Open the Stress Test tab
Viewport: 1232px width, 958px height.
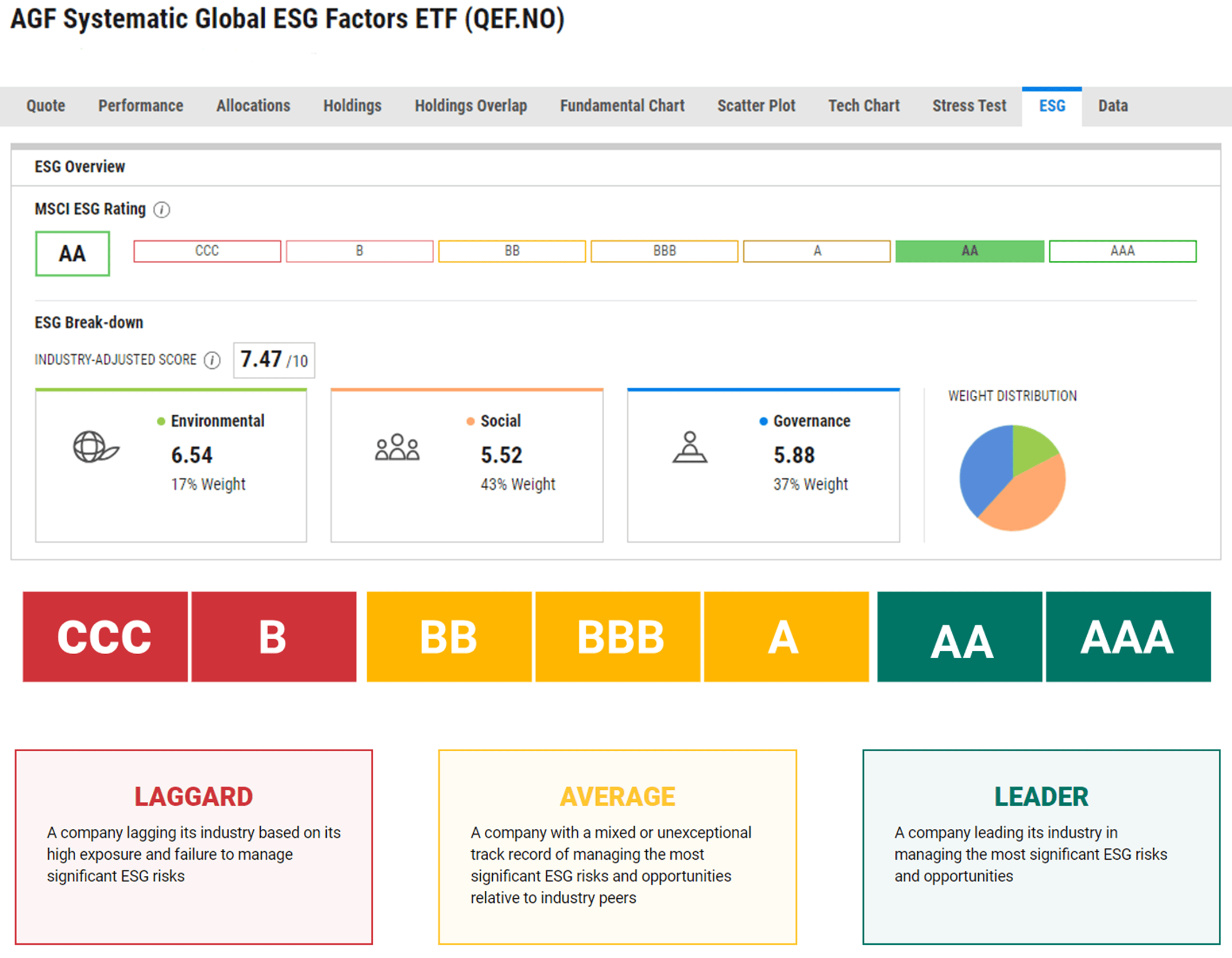tap(969, 106)
